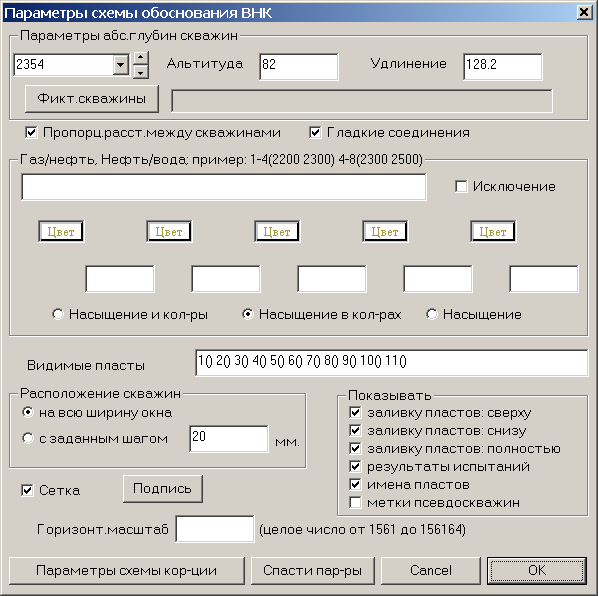Click the Подпись button
The height and width of the screenshot is (596, 598).
(162, 488)
